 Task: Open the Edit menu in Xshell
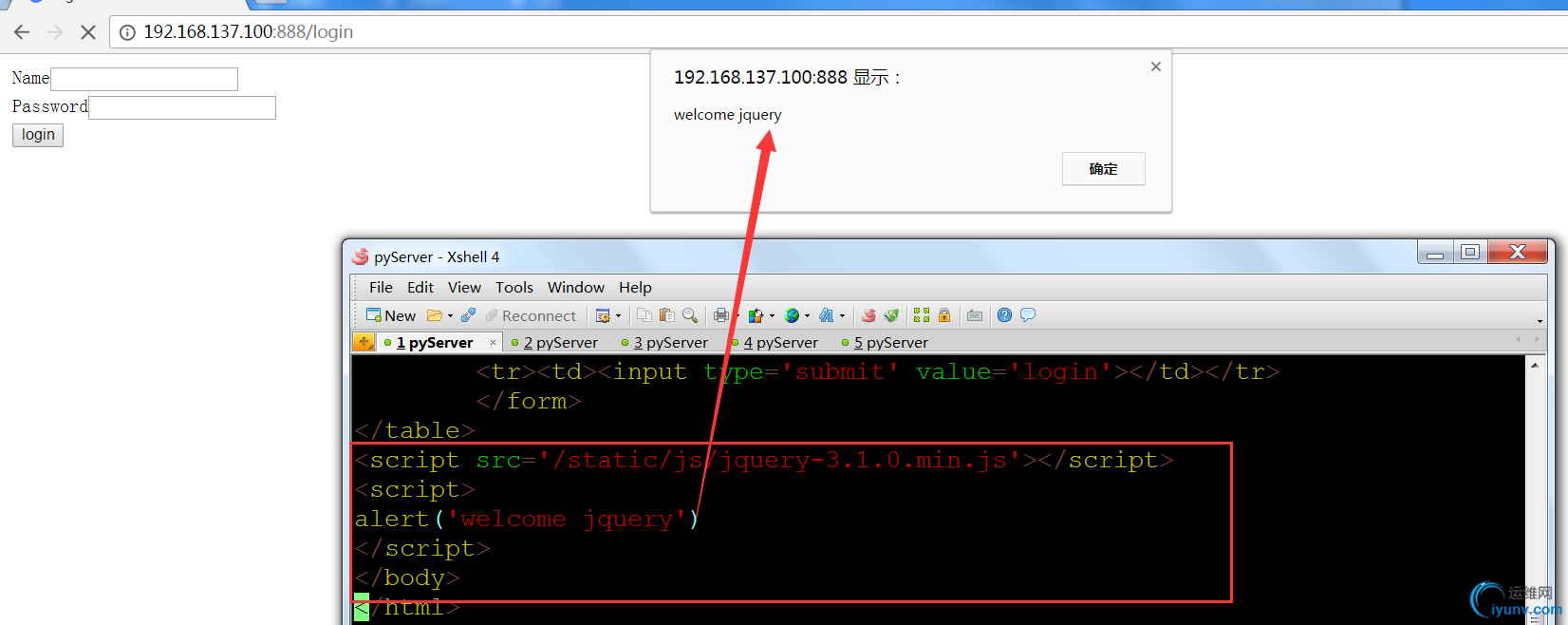[x=420, y=287]
